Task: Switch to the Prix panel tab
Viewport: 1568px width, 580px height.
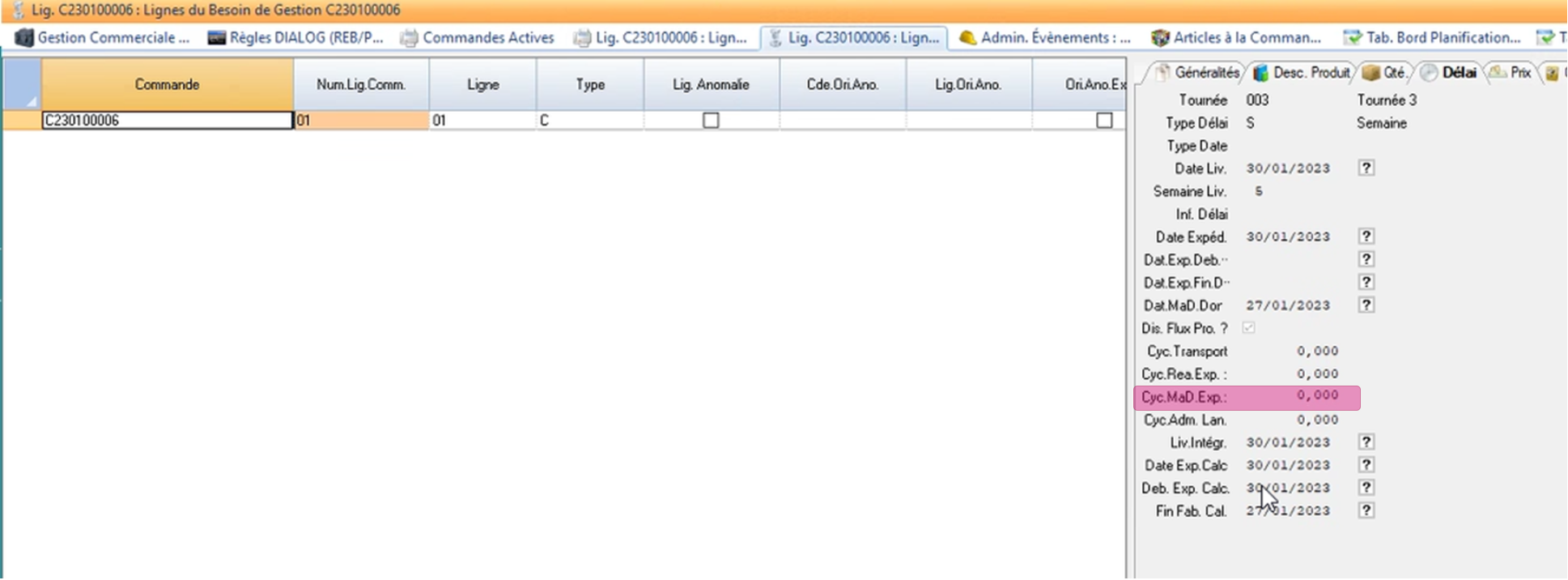Action: click(1511, 73)
